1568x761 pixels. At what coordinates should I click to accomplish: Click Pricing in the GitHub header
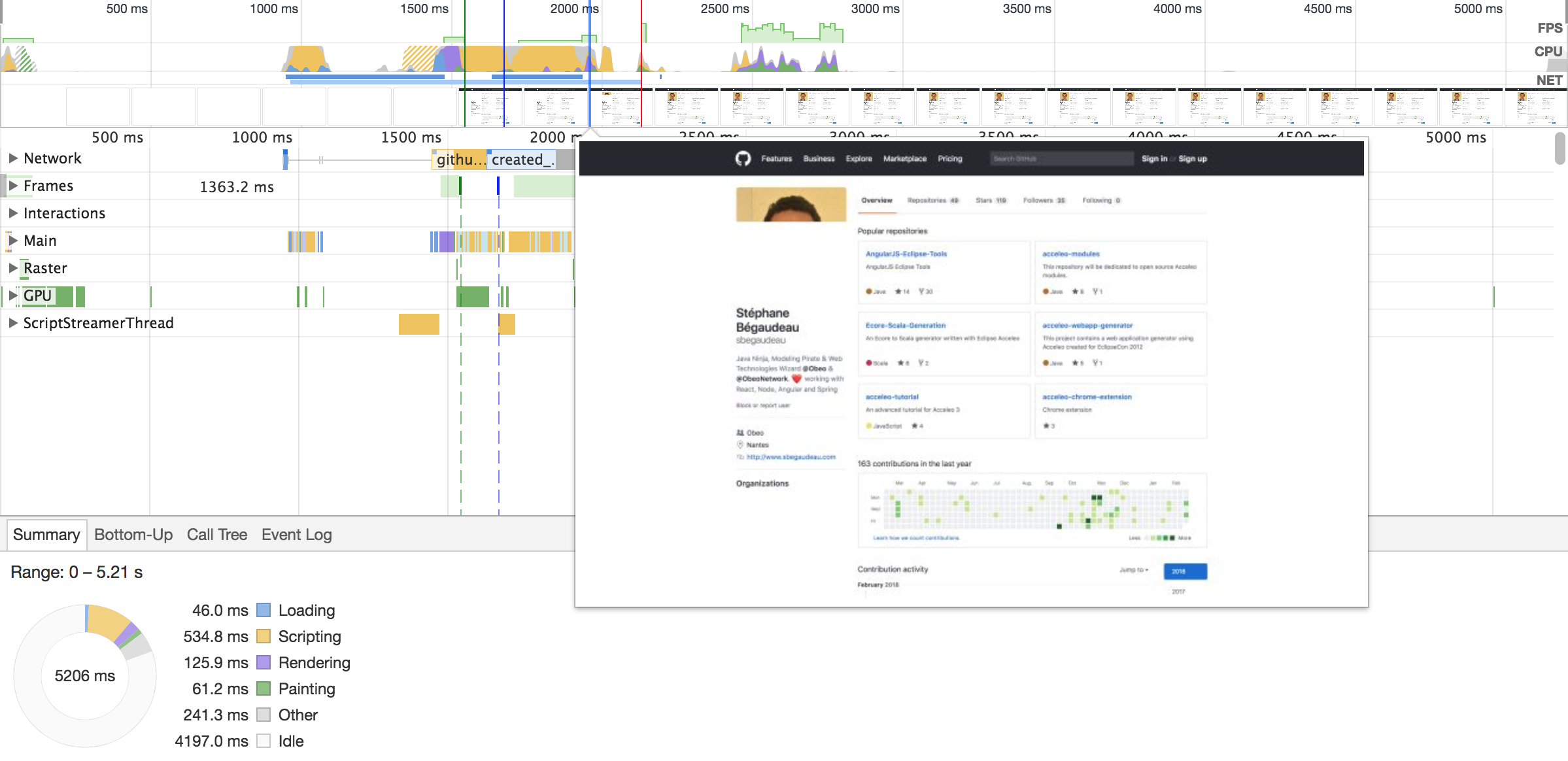click(949, 159)
